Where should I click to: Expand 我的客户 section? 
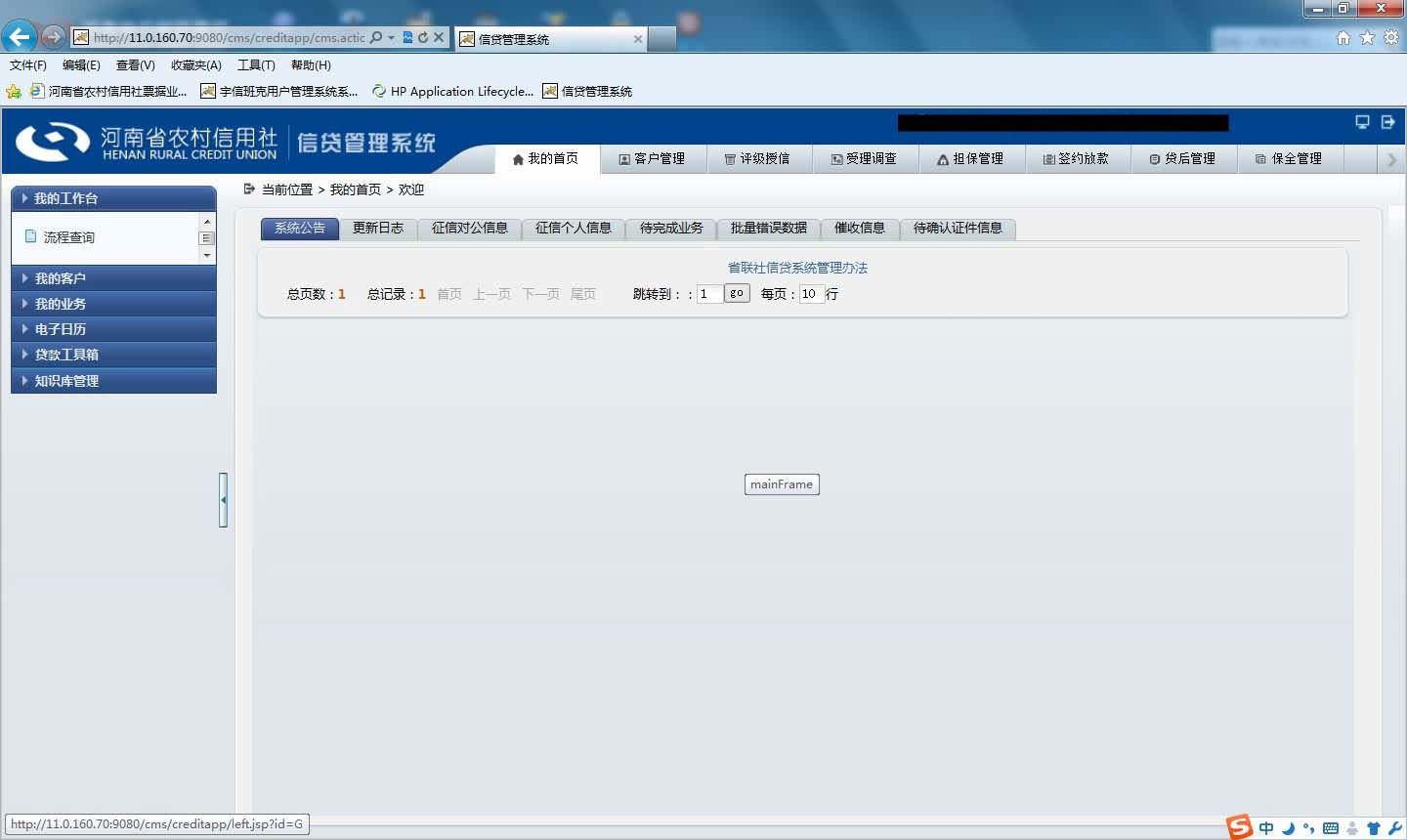tap(113, 278)
